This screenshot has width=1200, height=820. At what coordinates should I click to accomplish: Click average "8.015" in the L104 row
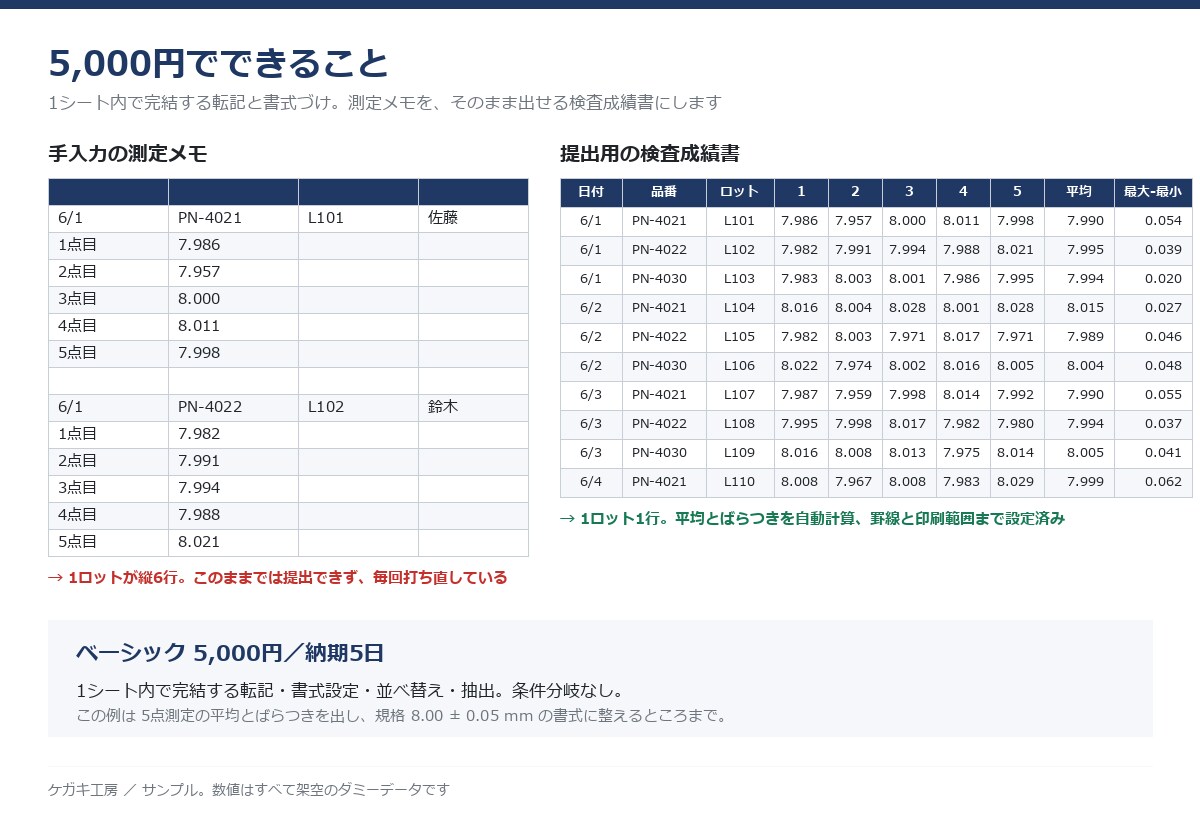click(x=1086, y=308)
